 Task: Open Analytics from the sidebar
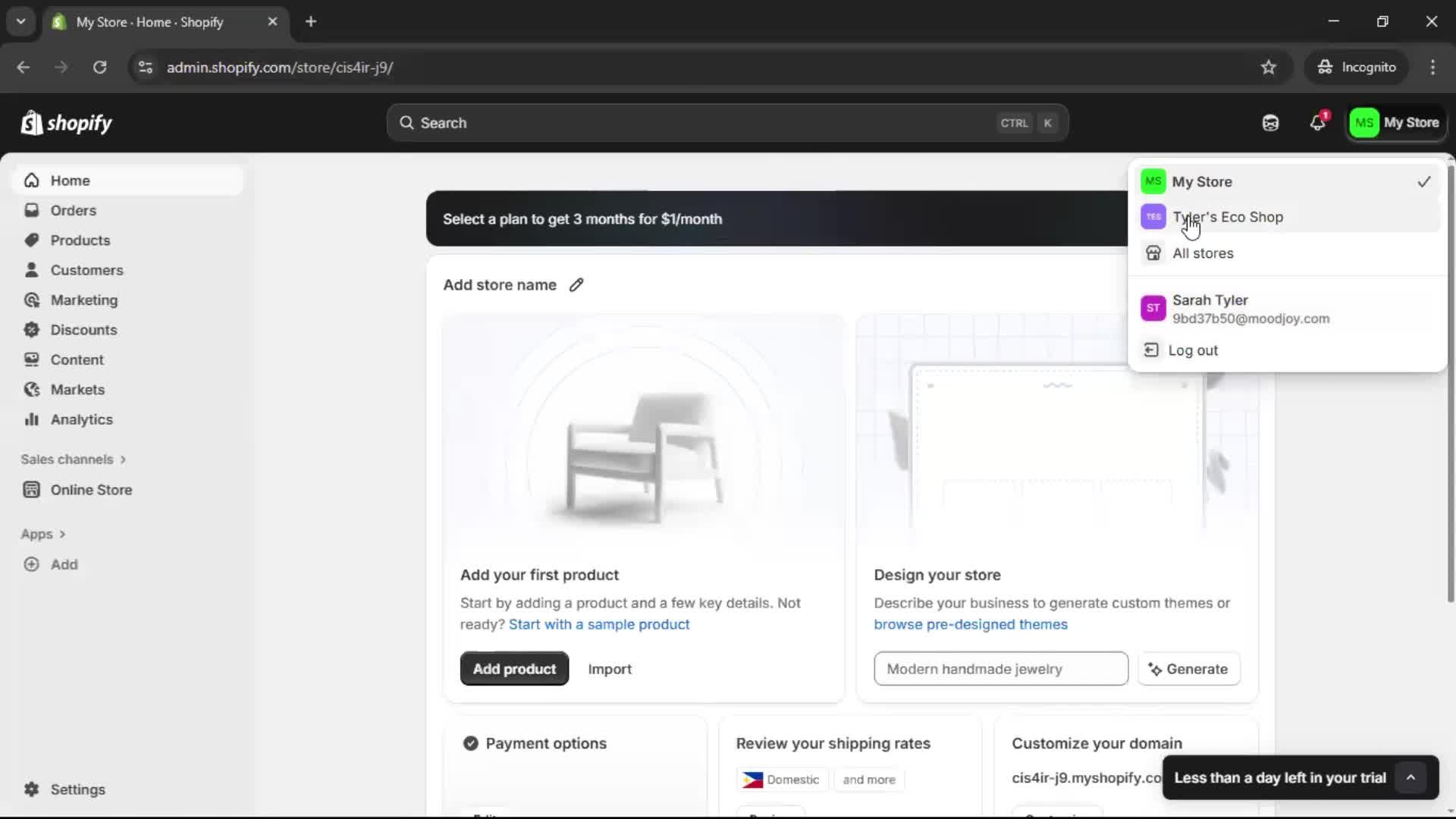tap(80, 419)
